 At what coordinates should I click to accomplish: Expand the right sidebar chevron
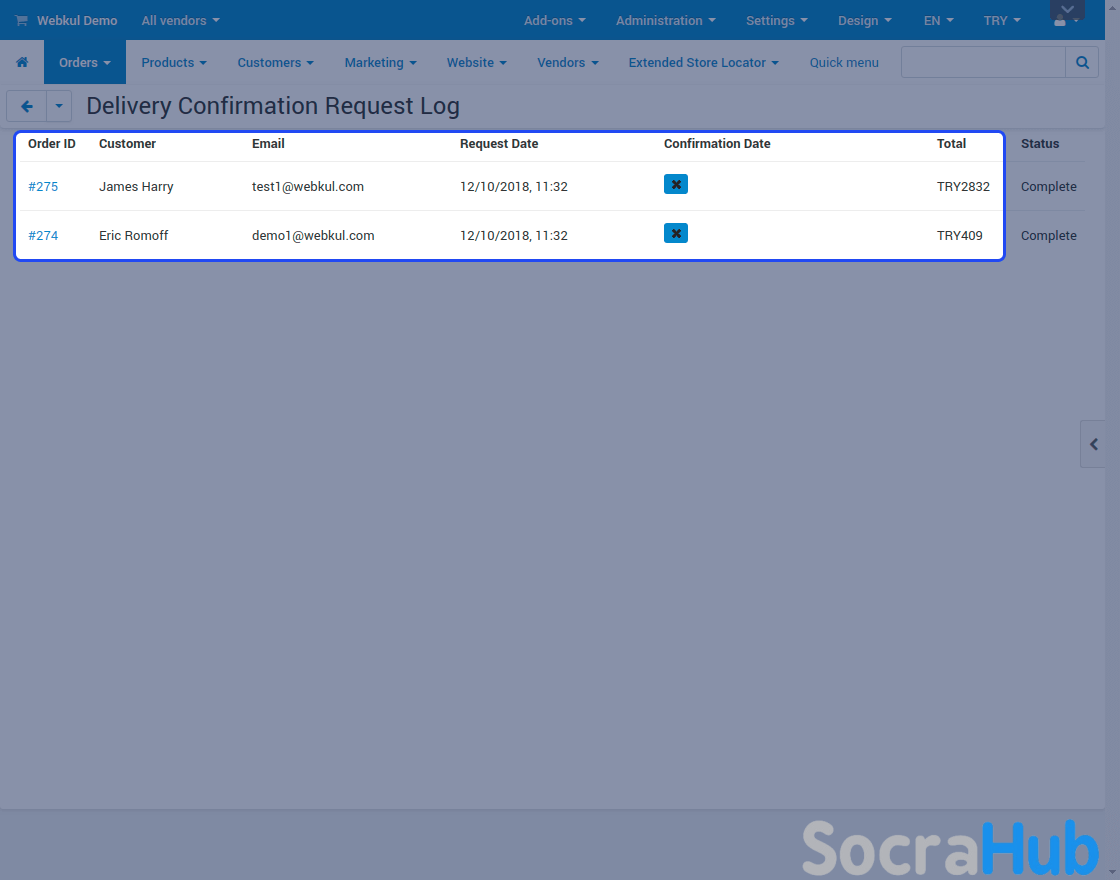point(1093,444)
